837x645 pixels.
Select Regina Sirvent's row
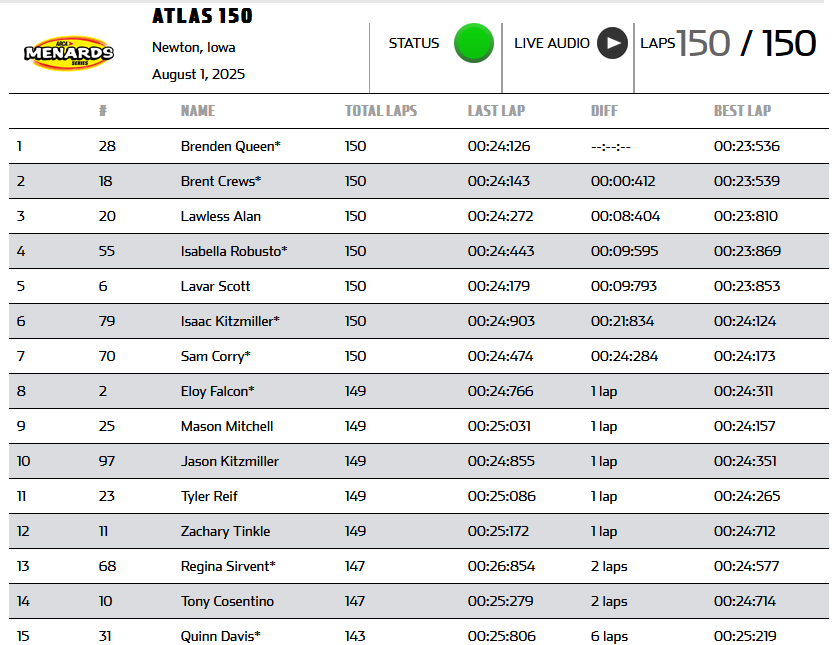coord(418,566)
